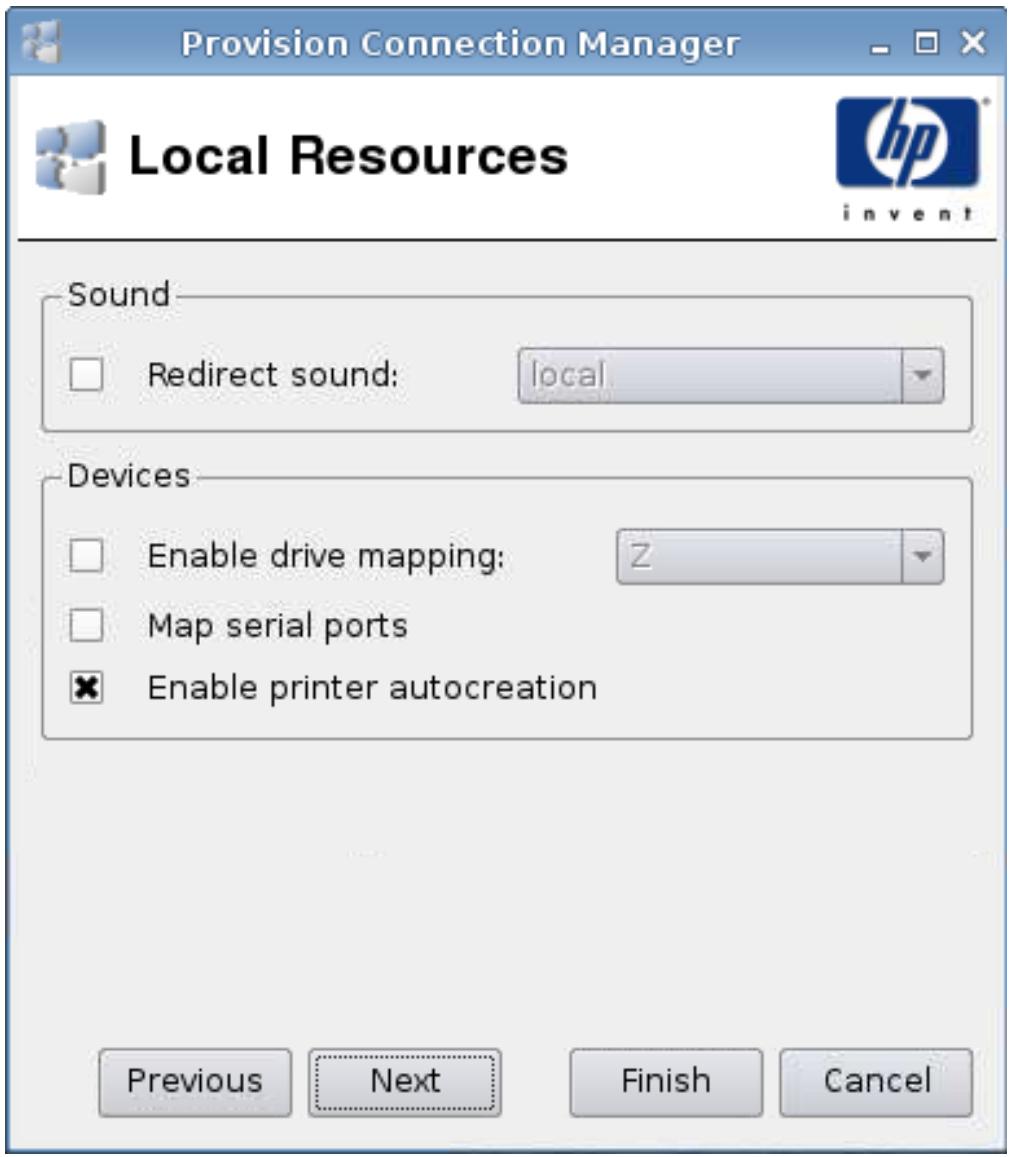Click the 'Enable drive mapping:' label
This screenshot has width=1009, height=1157.
[x=326, y=557]
